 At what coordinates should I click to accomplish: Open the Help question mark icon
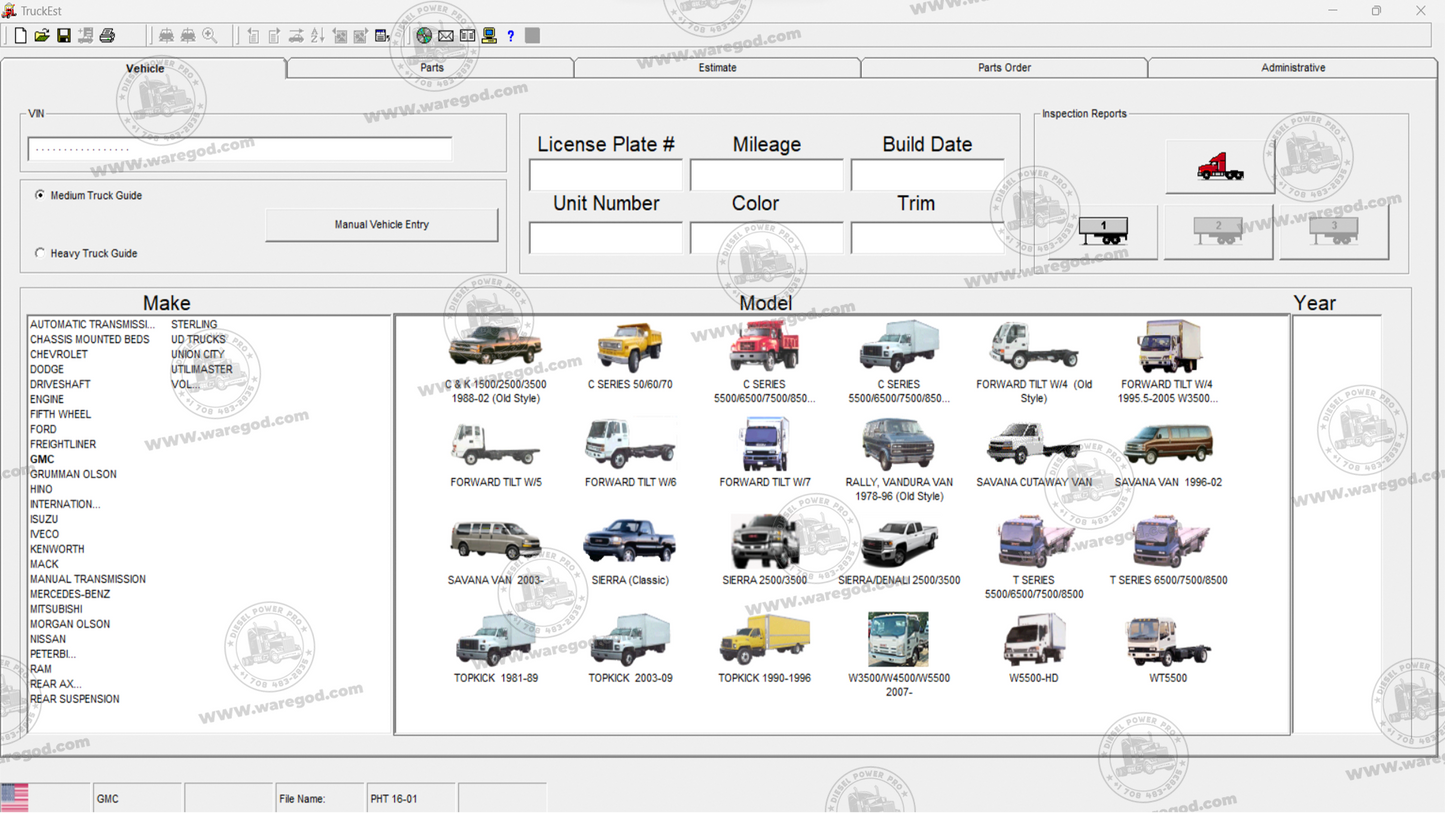point(510,35)
